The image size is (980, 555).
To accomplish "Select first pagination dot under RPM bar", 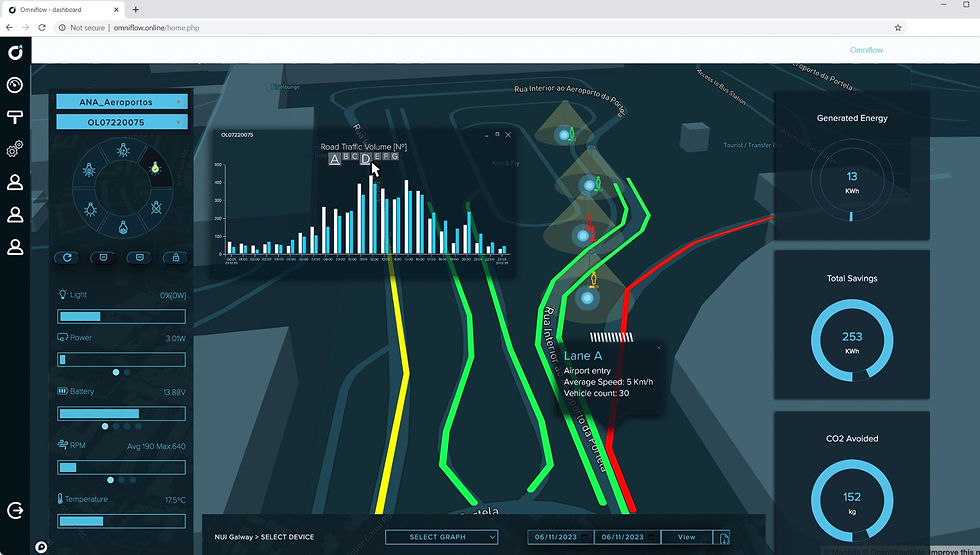I will pyautogui.click(x=111, y=480).
